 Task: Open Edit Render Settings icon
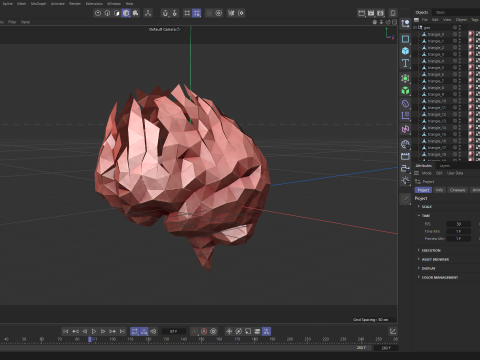coord(380,13)
